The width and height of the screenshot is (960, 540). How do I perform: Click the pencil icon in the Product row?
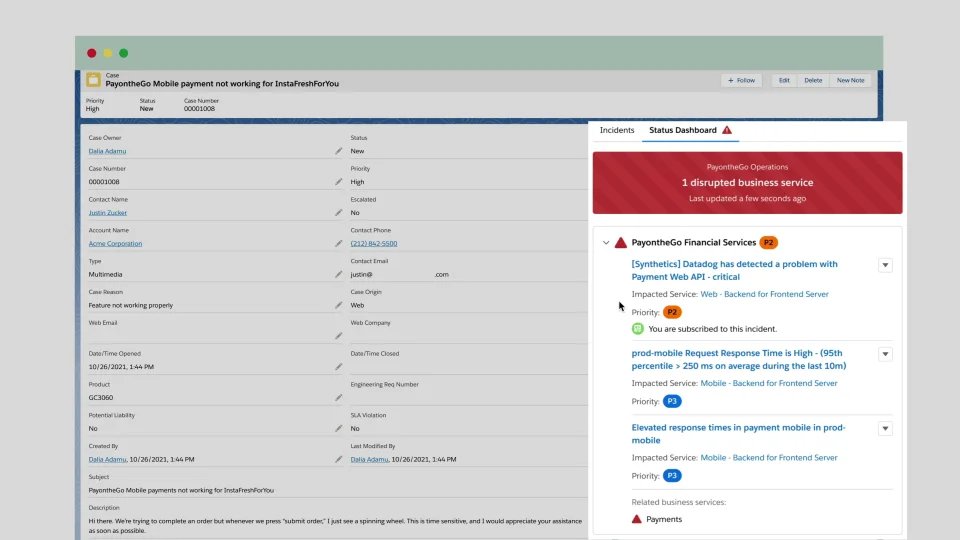click(x=338, y=398)
